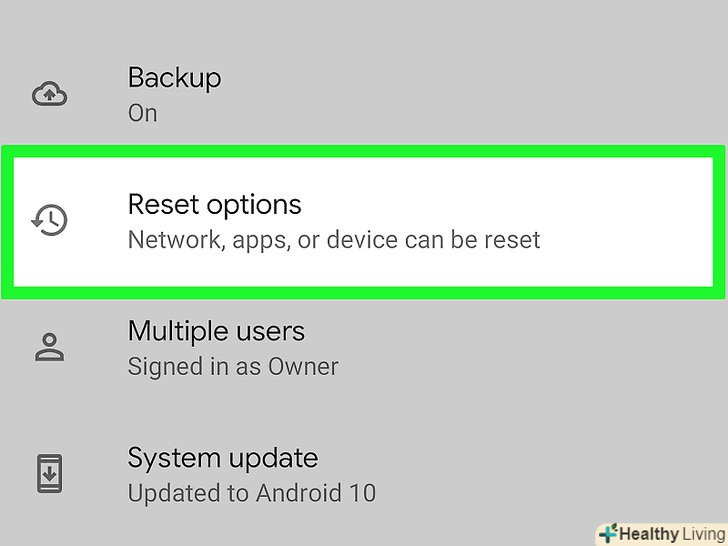This screenshot has height=546, width=728.
Task: Tap the System update phone icon
Action: (49, 473)
